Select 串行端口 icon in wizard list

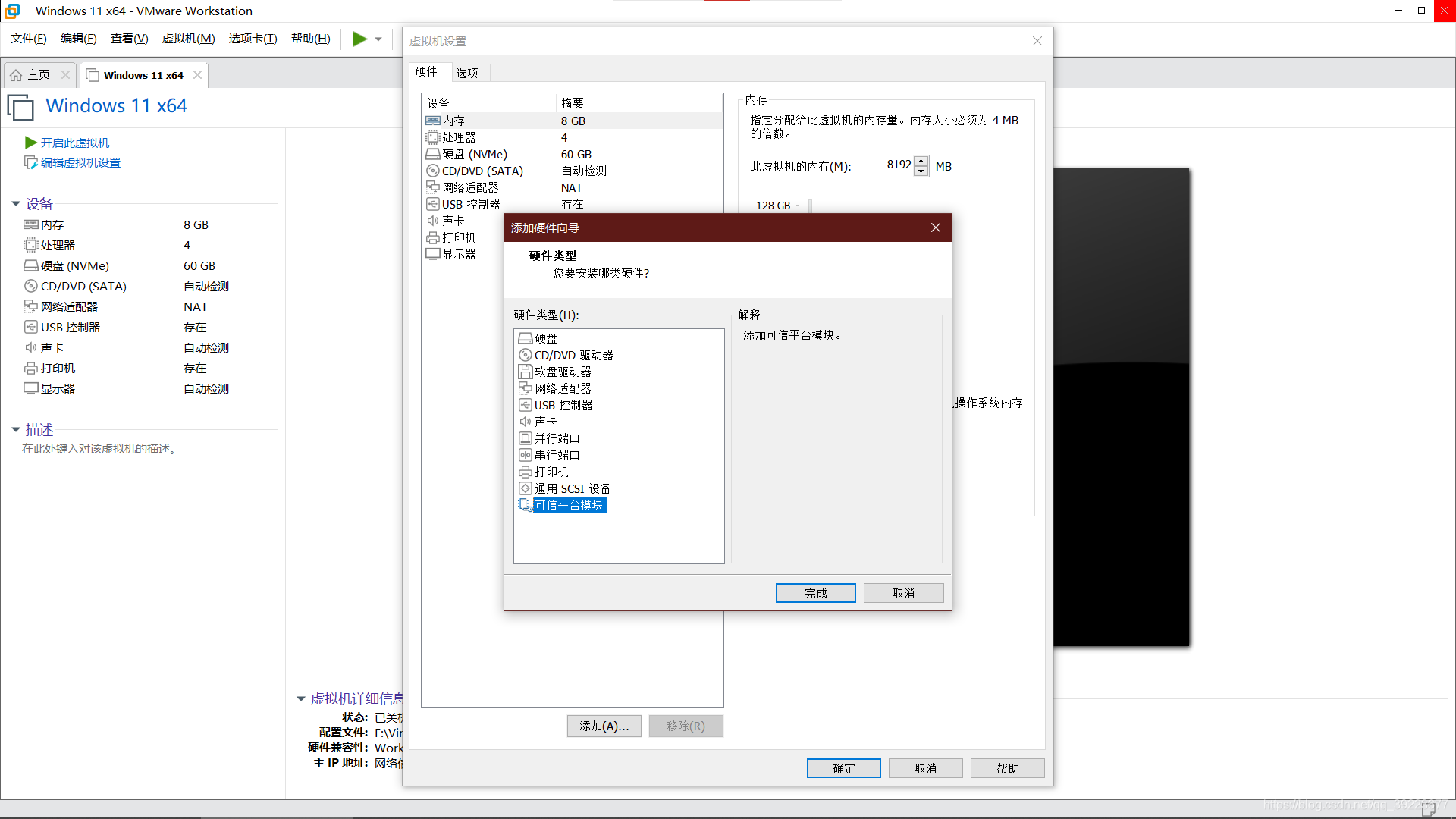point(525,455)
